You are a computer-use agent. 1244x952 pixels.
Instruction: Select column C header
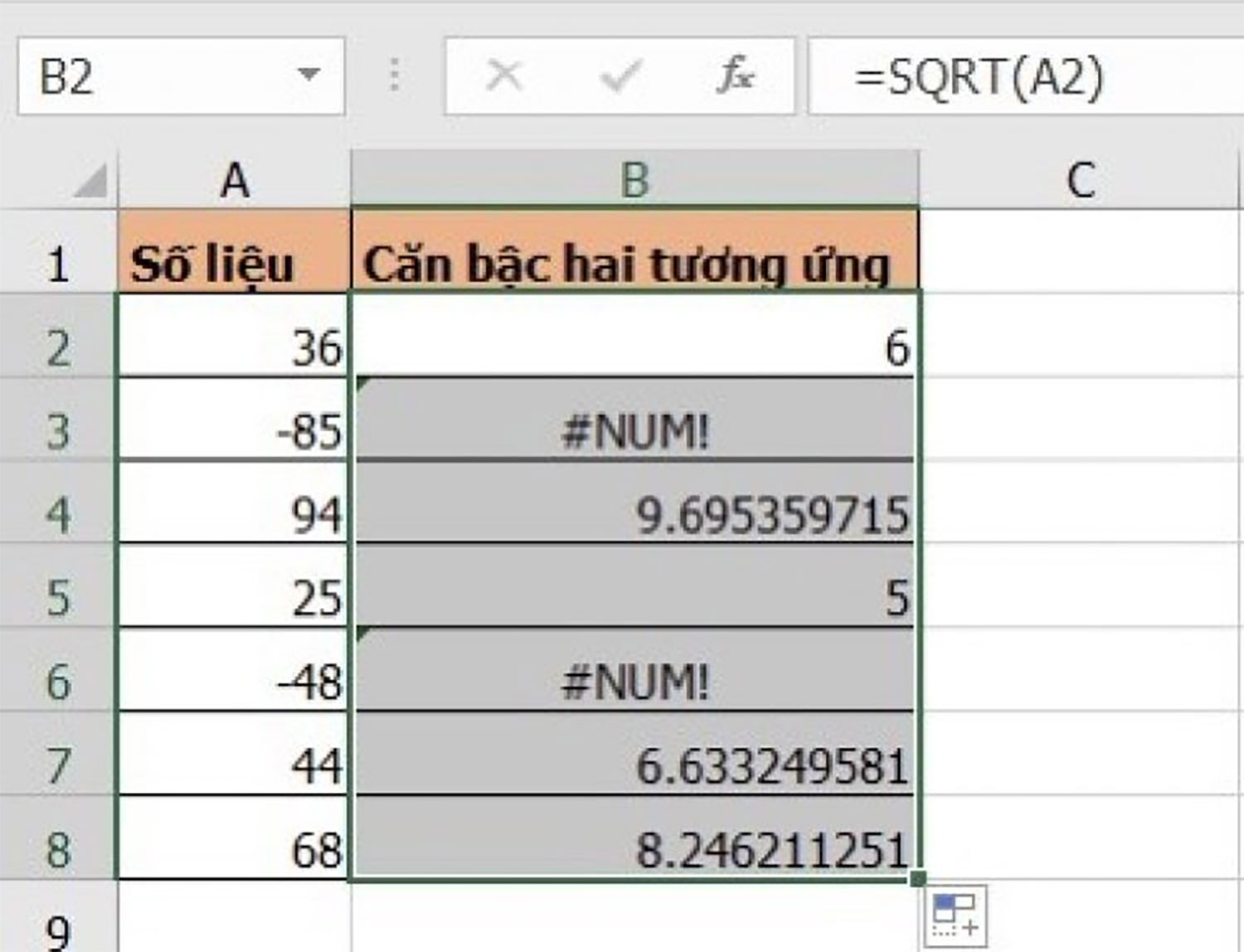[x=1081, y=179]
